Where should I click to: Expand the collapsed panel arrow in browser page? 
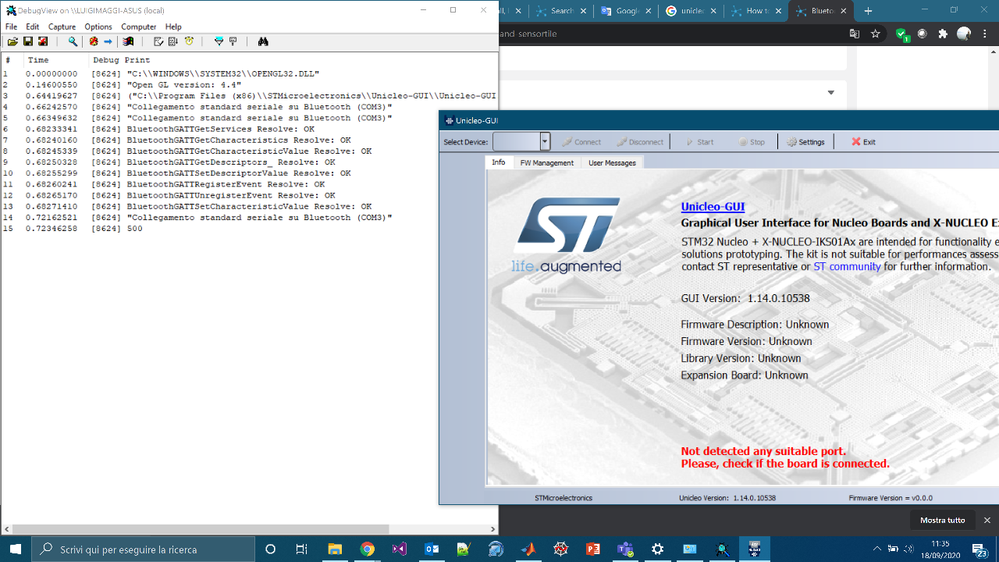pos(831,92)
